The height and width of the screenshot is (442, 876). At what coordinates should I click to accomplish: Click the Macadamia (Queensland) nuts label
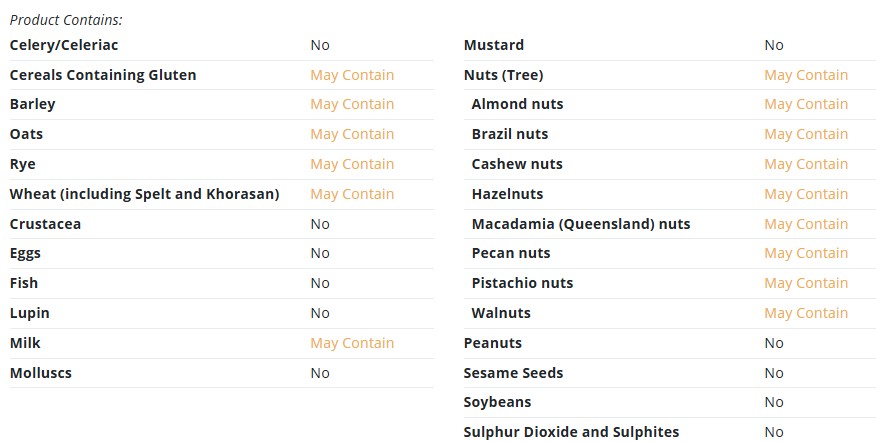(581, 224)
